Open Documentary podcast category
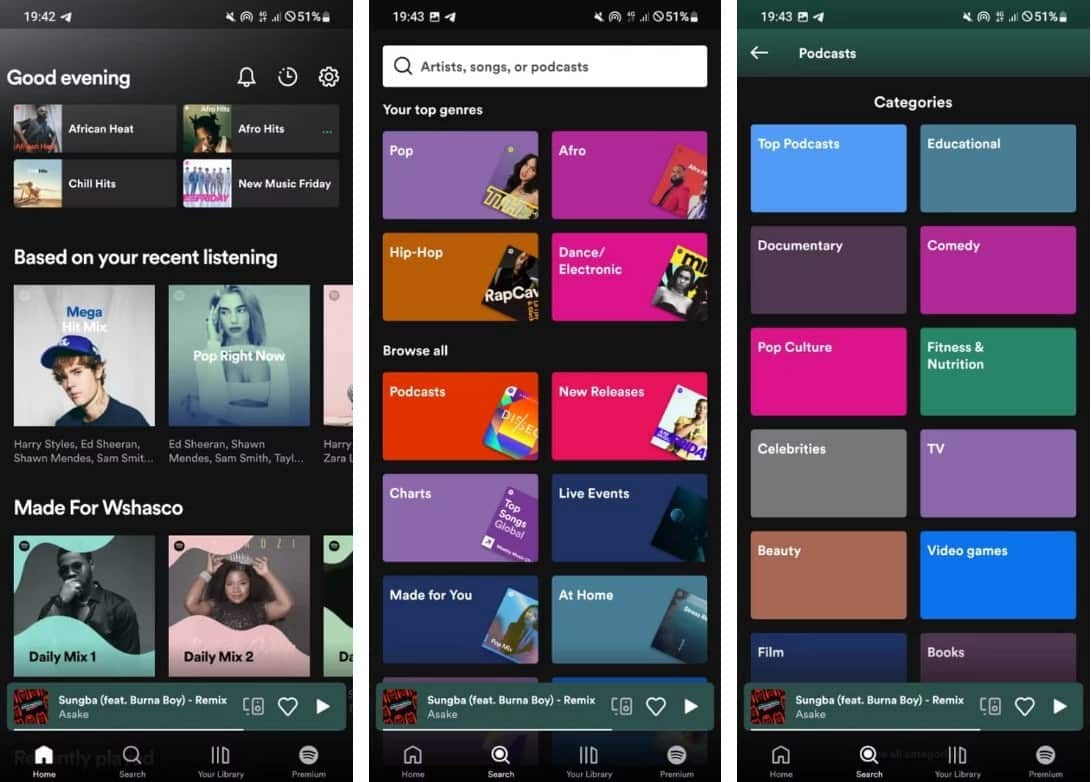1091x782 pixels. coord(829,270)
